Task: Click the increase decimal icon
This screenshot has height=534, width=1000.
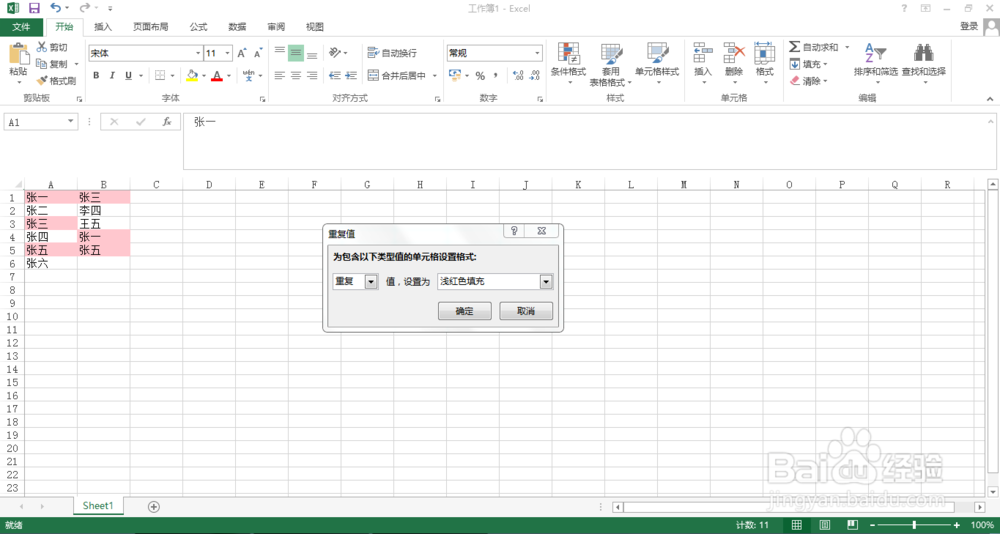Action: click(x=518, y=75)
